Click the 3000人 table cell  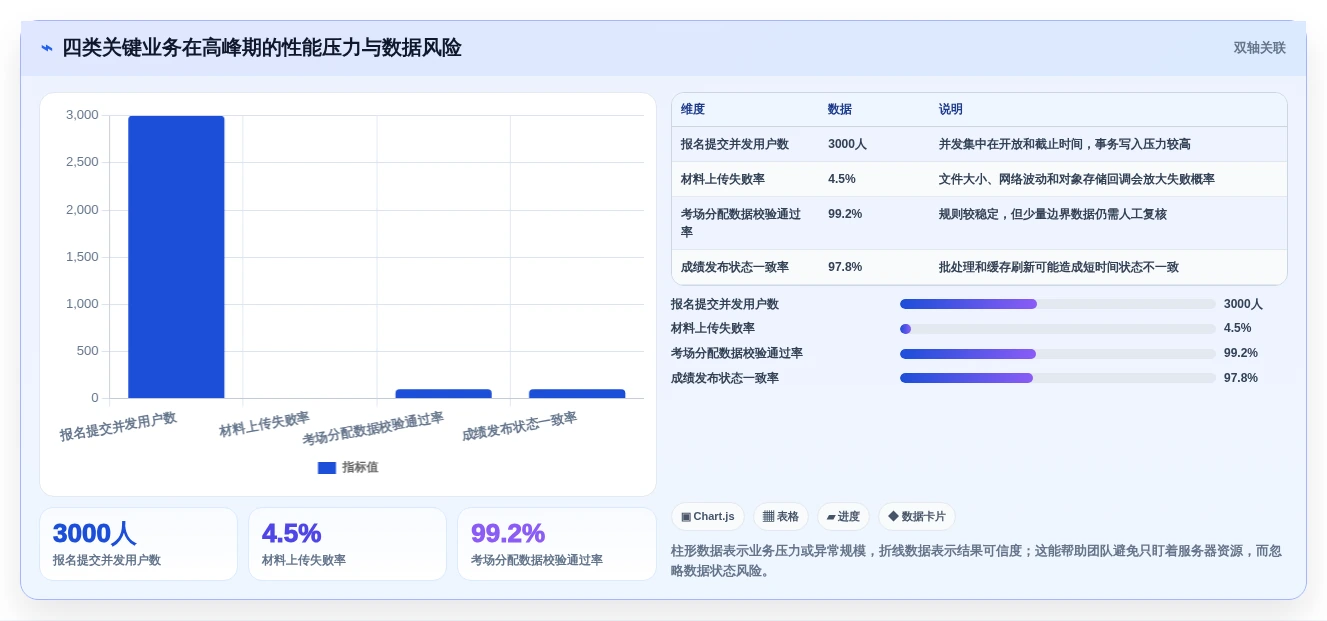pos(847,145)
